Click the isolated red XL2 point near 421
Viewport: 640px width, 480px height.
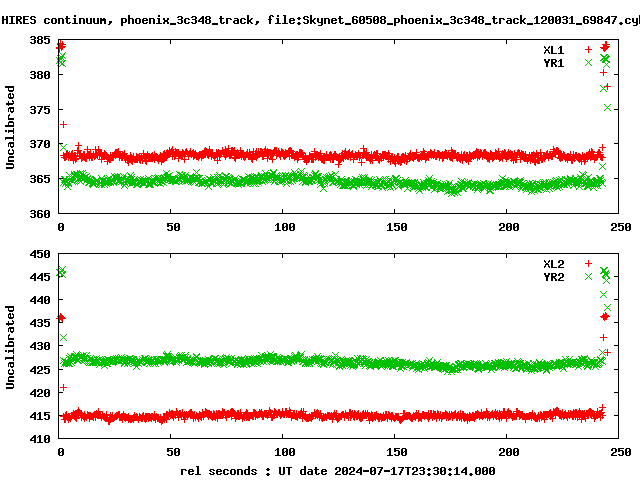click(63, 387)
